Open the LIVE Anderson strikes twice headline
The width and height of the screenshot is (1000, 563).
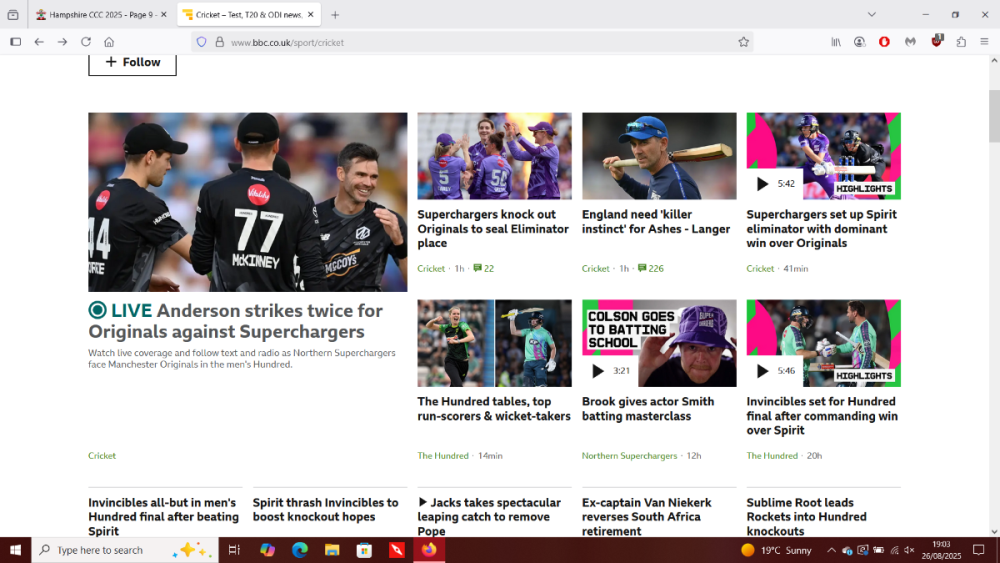click(235, 321)
